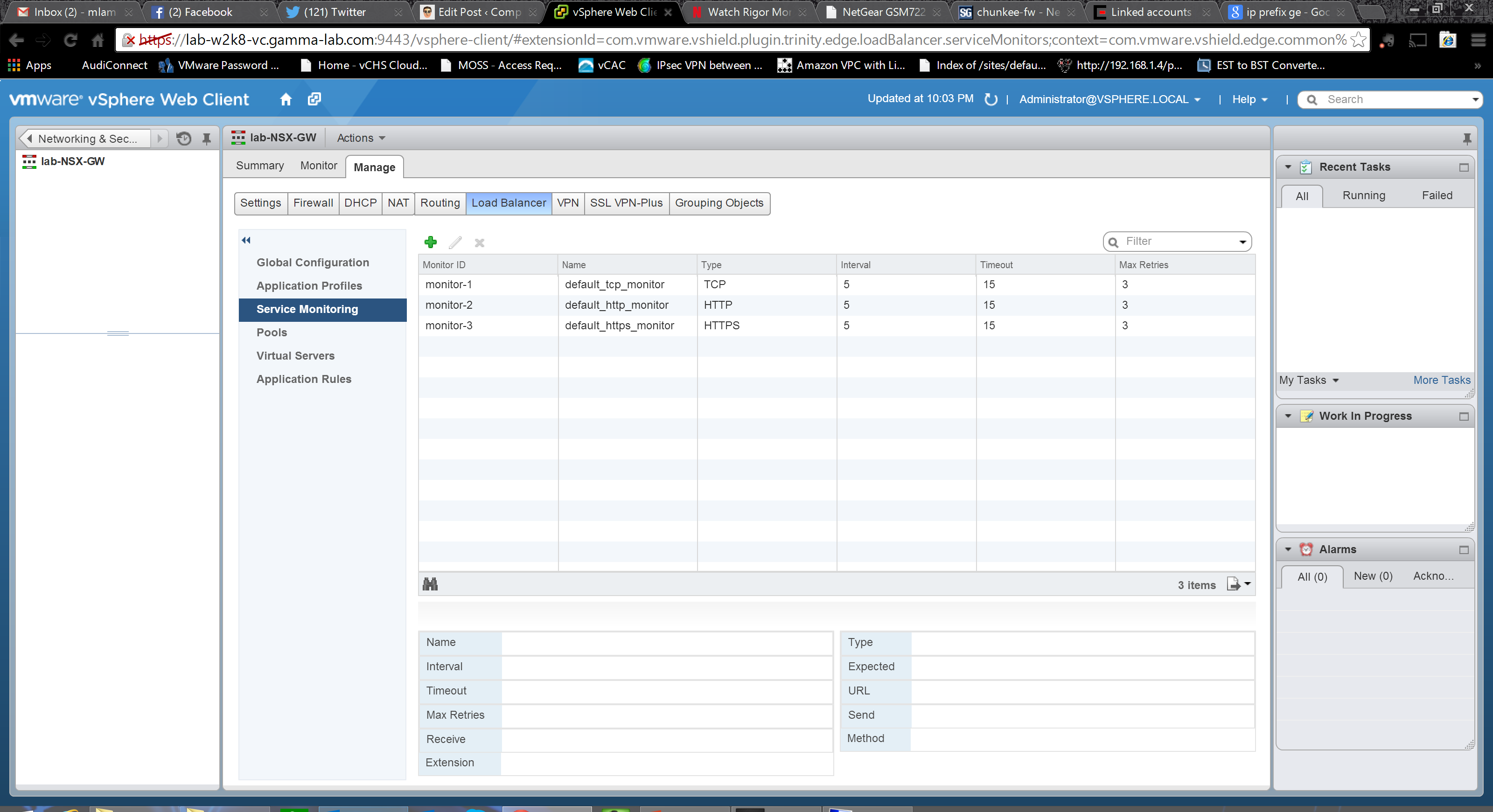Click the refresh icon next to update time

coord(991,100)
